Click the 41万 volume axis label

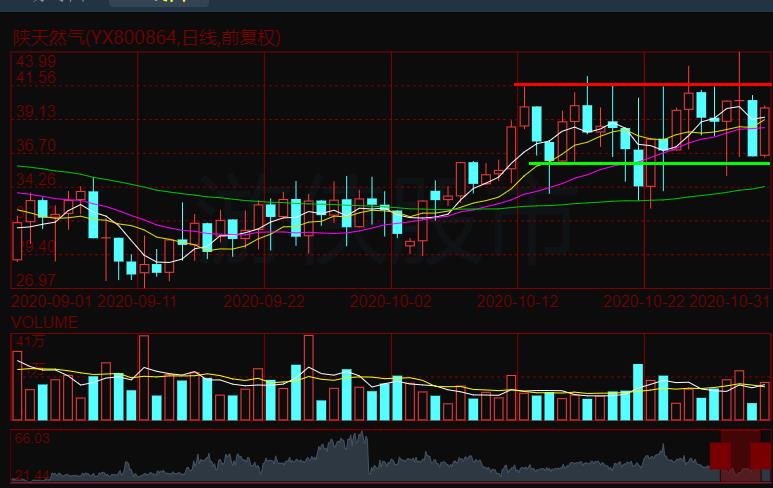(x=31, y=341)
